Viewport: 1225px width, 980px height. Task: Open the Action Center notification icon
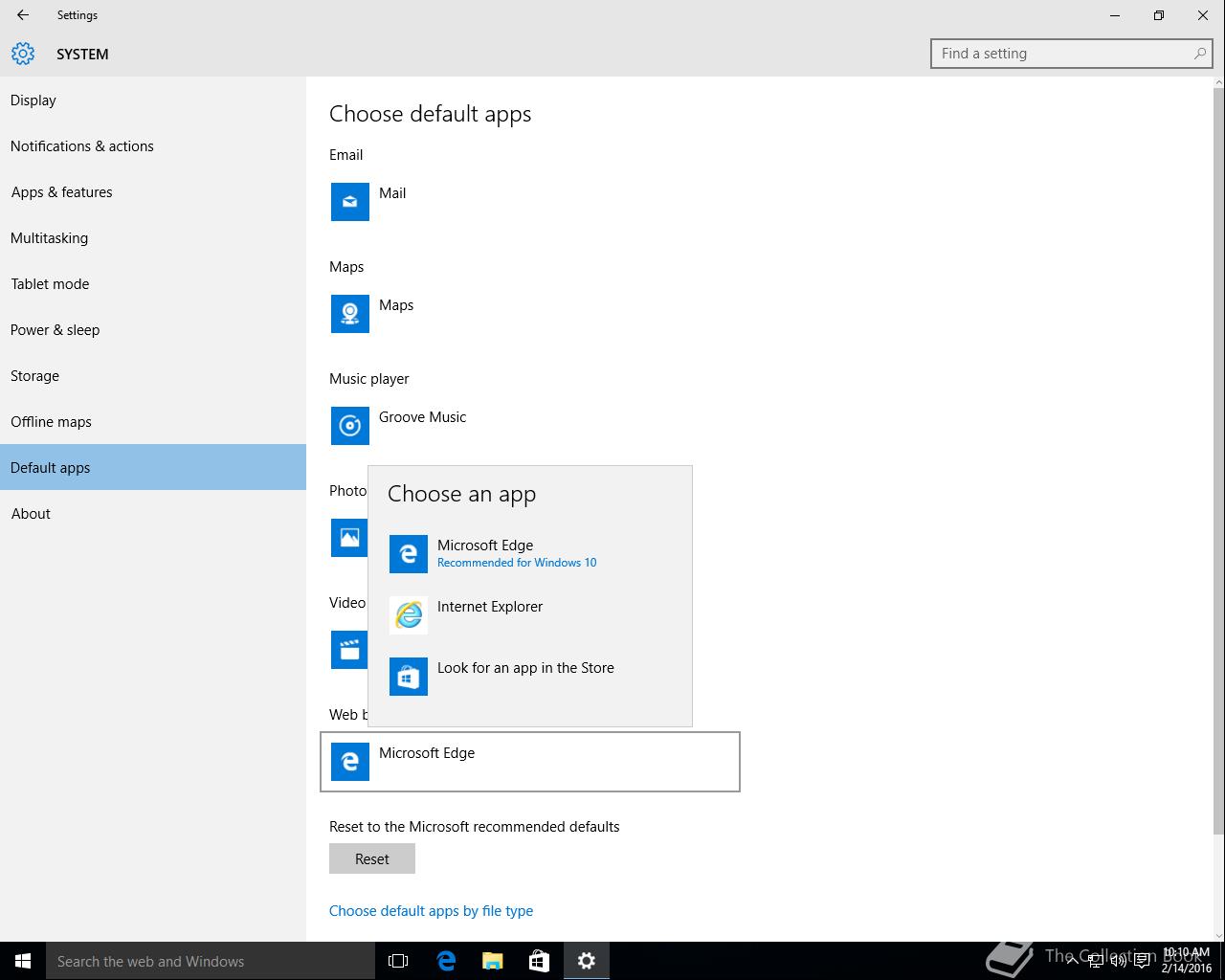1142,961
